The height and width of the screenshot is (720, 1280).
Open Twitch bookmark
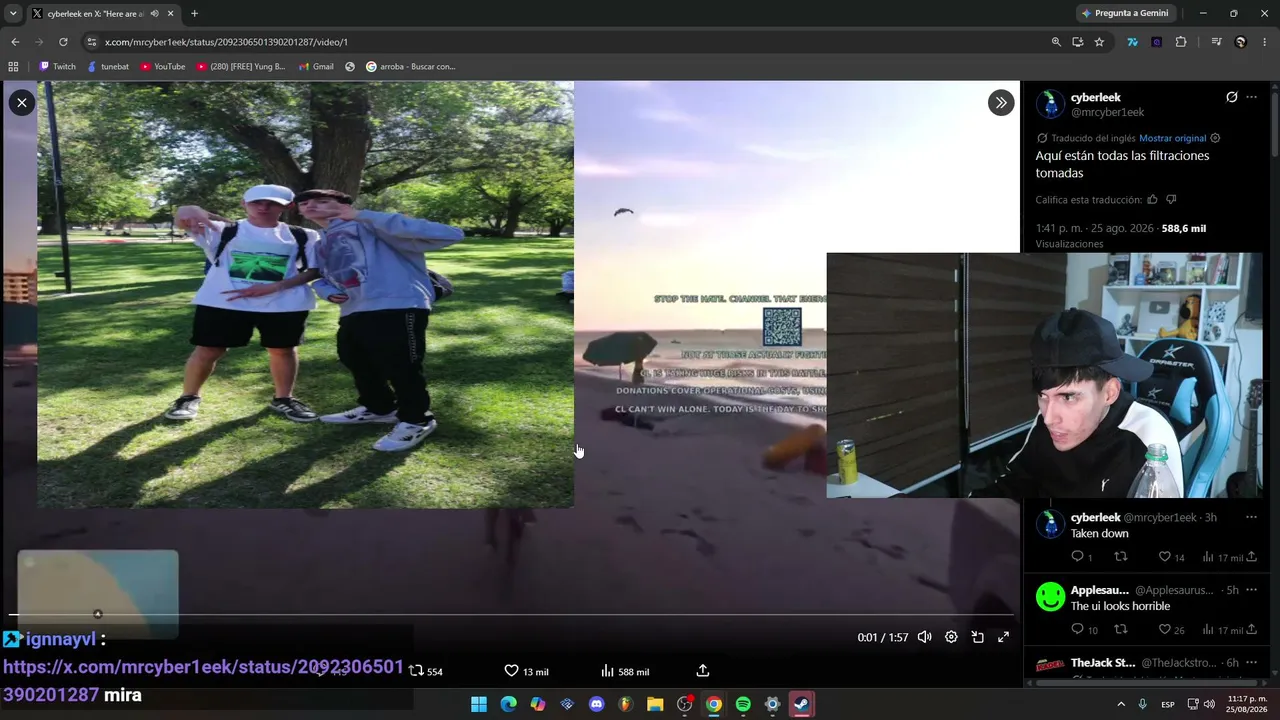[x=57, y=67]
